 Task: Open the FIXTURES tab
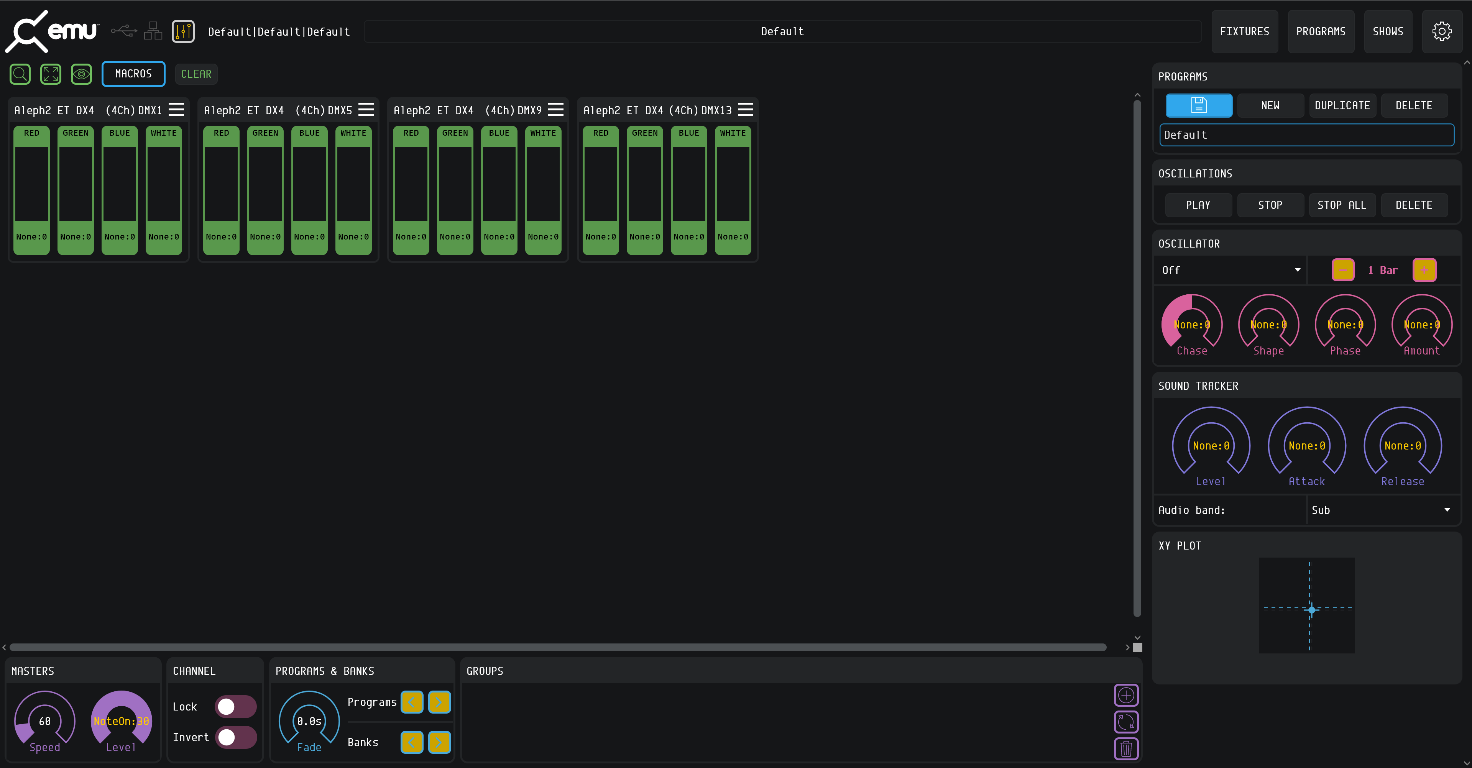pyautogui.click(x=1244, y=31)
